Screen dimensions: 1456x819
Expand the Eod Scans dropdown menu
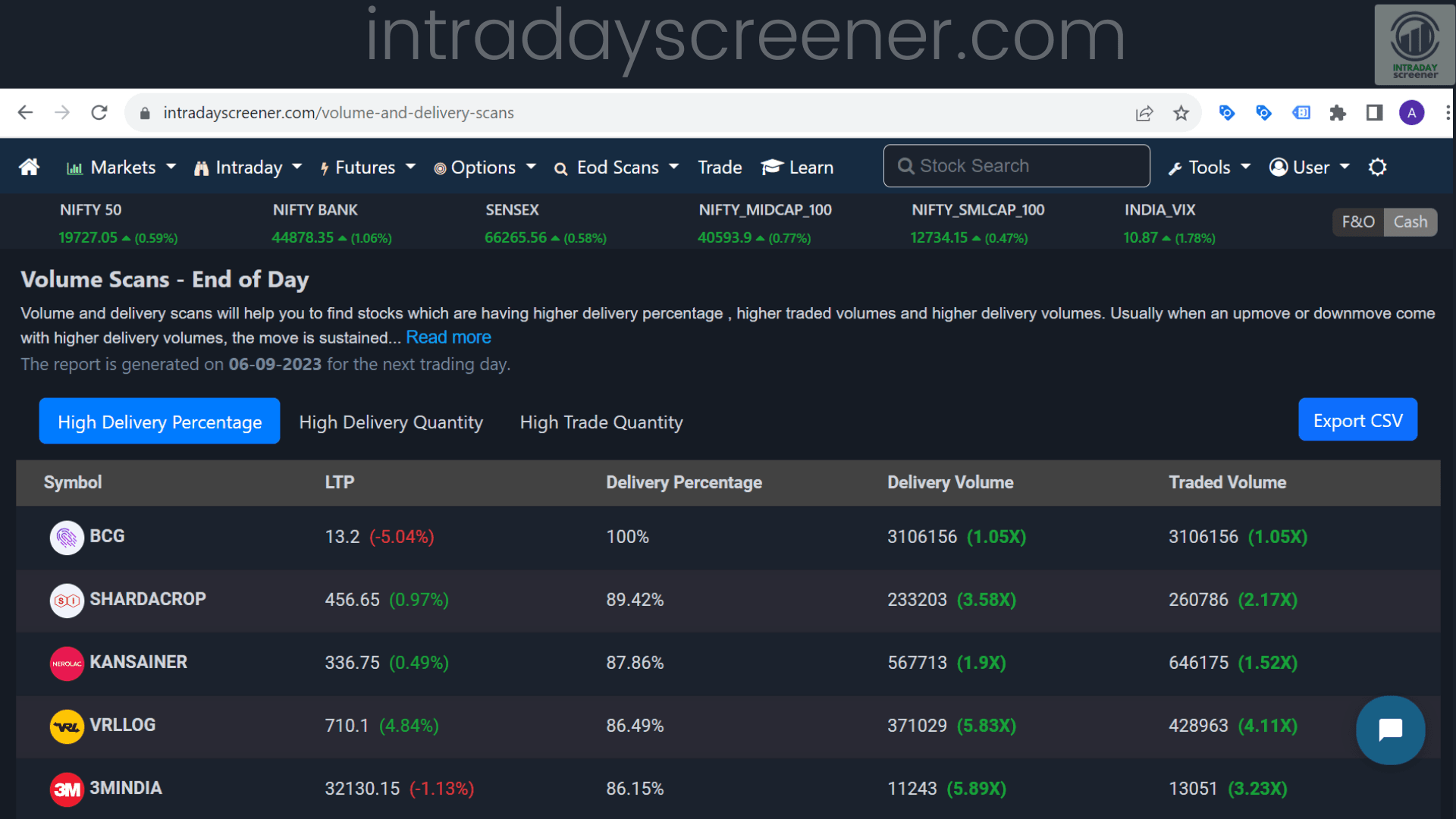(x=617, y=168)
